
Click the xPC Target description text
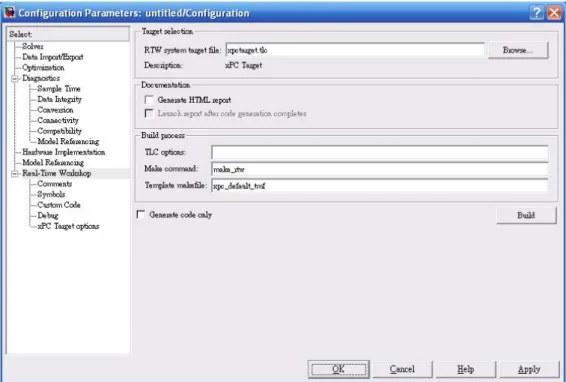pyautogui.click(x=244, y=65)
